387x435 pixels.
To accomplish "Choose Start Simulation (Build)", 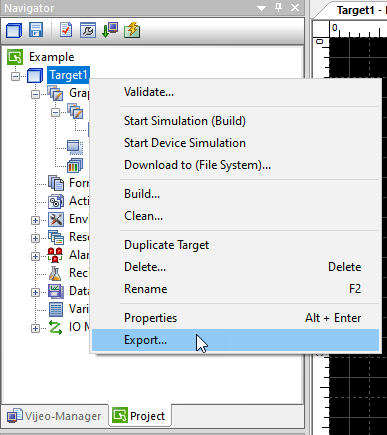I will coord(235,121).
